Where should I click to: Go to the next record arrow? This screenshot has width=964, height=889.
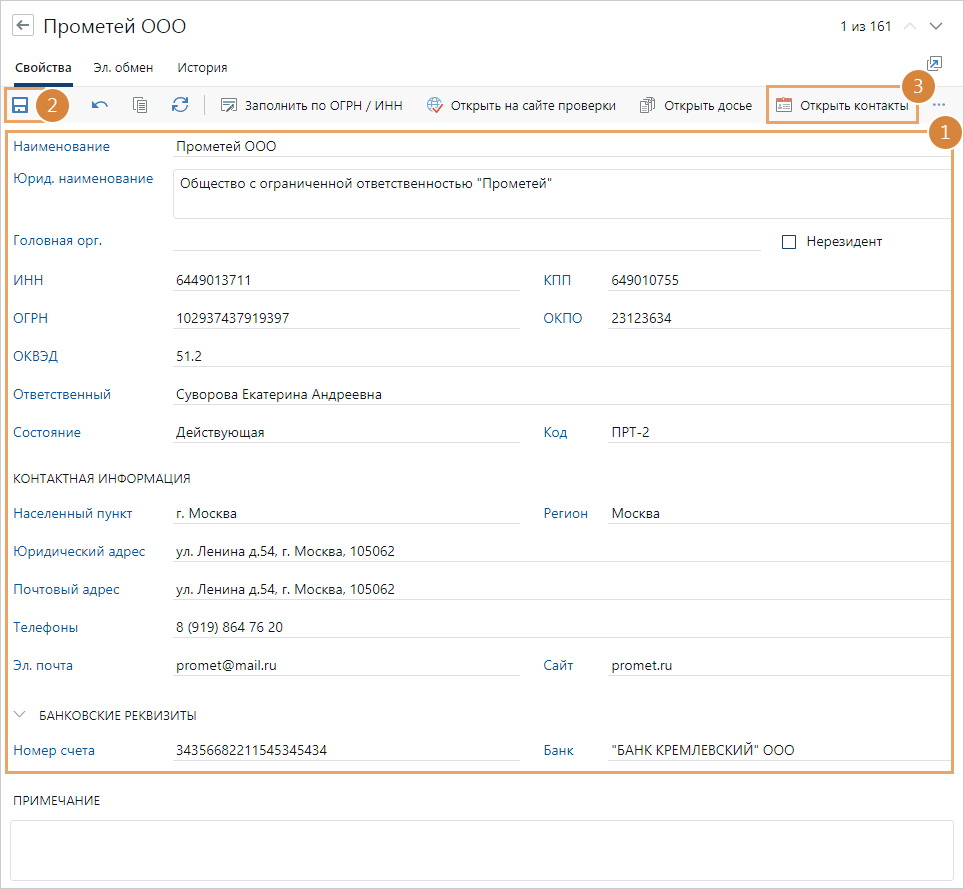coord(936,26)
